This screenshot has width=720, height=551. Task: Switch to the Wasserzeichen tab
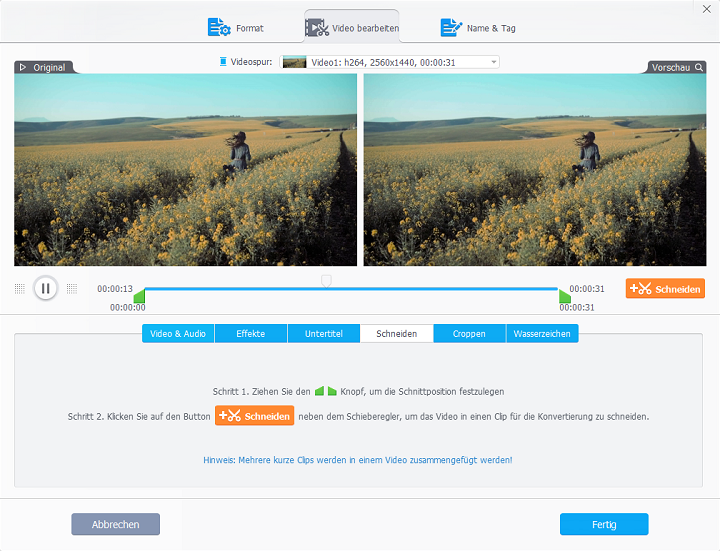(x=542, y=334)
